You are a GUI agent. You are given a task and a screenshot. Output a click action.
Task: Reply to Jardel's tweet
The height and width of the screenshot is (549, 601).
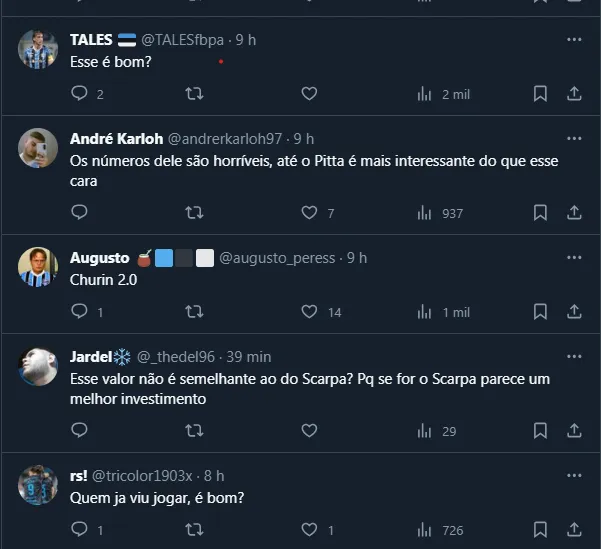coord(81,431)
